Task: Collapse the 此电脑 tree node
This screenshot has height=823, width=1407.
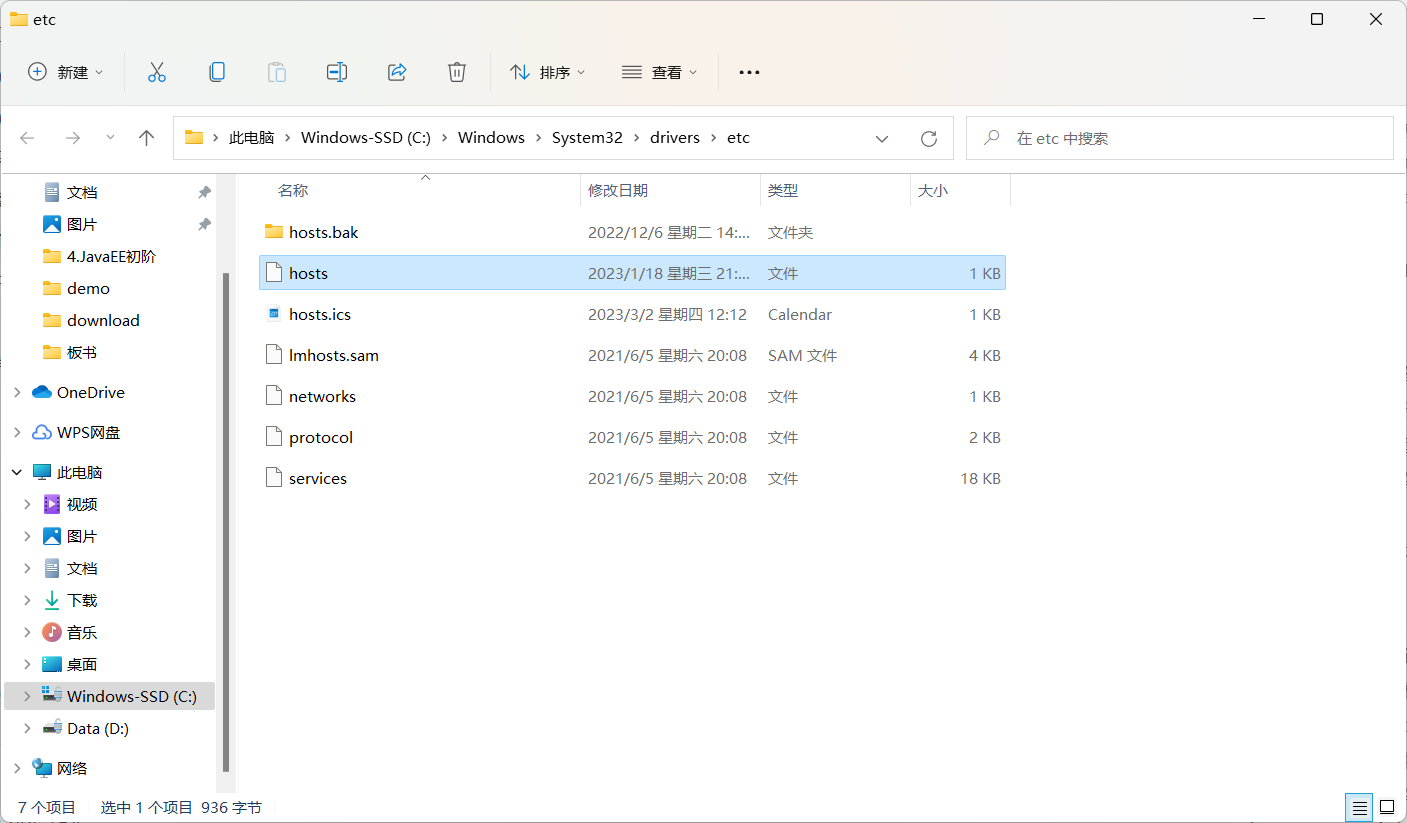Action: click(x=17, y=472)
